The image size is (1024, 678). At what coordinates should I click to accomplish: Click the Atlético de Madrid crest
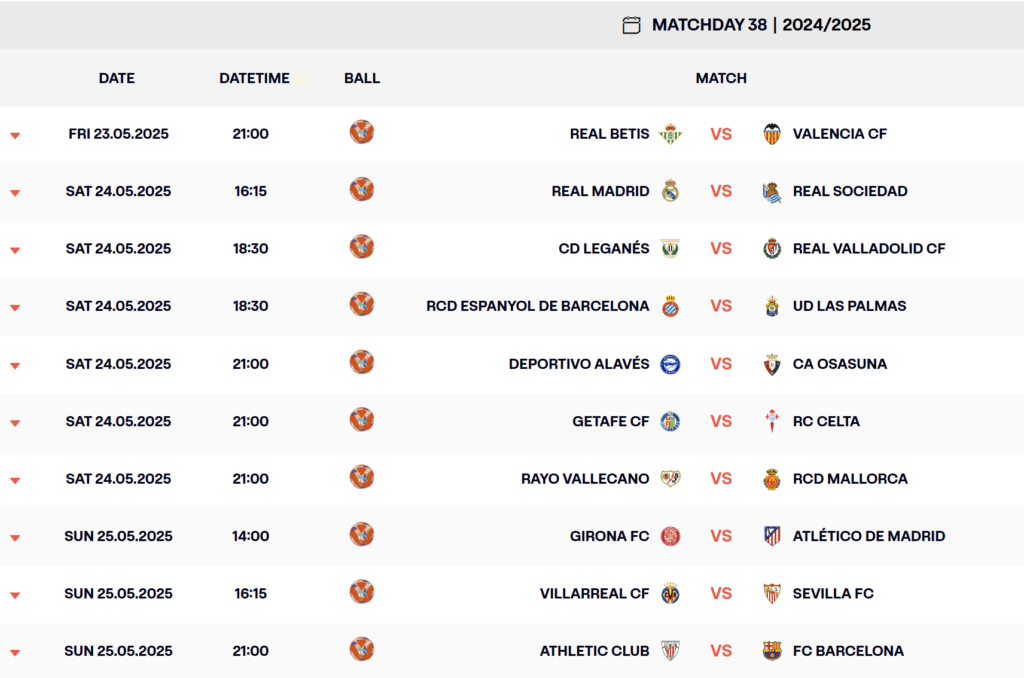click(772, 536)
